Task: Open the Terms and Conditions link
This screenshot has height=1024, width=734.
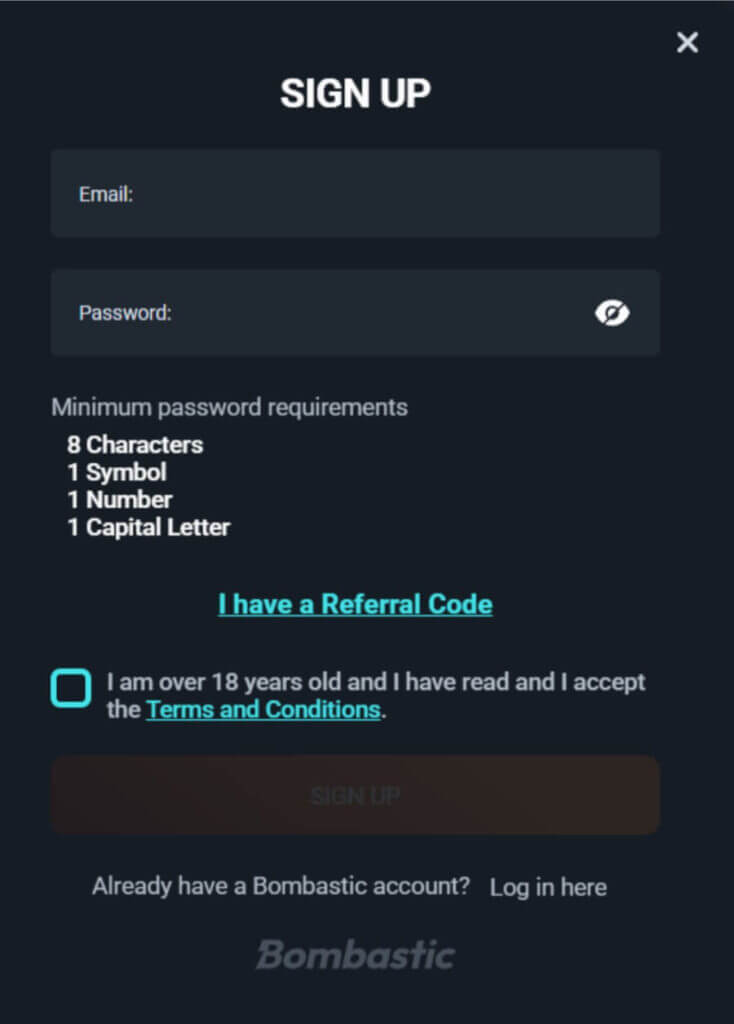Action: [x=263, y=710]
